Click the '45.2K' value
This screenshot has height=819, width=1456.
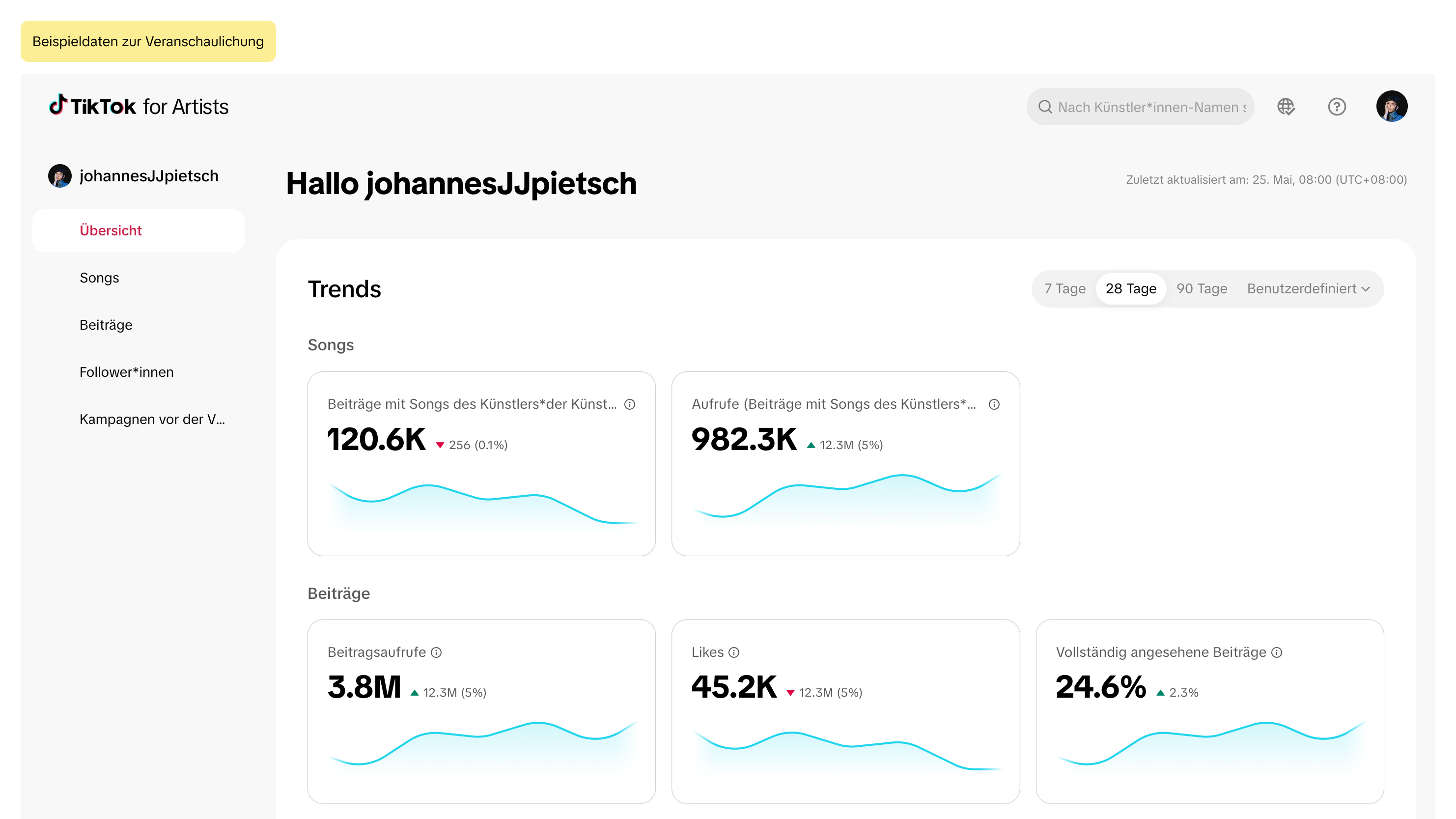734,687
